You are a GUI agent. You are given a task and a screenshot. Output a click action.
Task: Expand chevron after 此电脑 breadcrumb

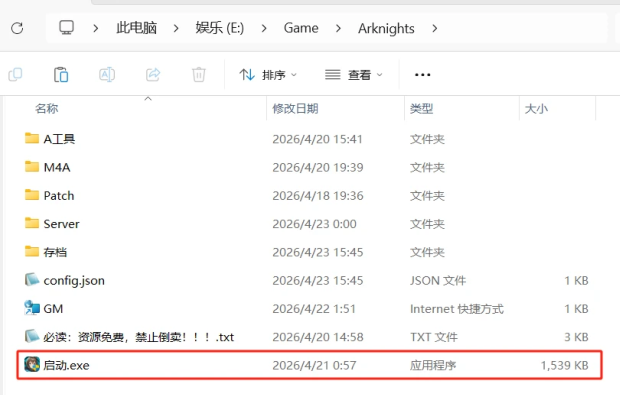(x=176, y=28)
